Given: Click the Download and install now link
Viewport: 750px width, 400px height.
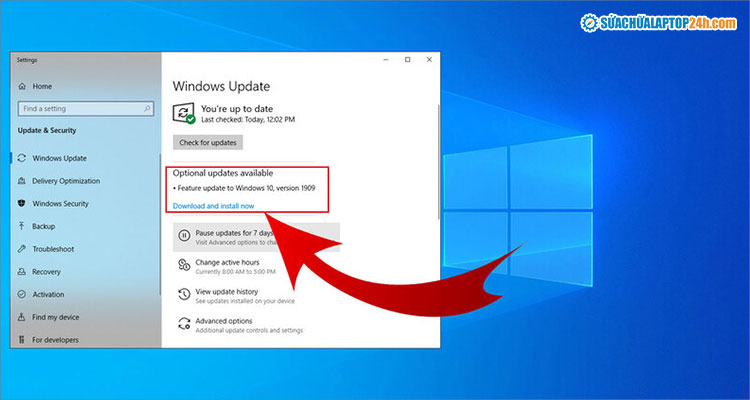Looking at the screenshot, I should (x=213, y=206).
